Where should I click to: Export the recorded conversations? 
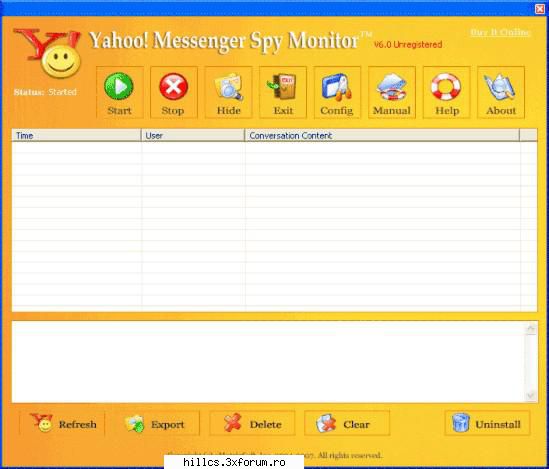157,424
